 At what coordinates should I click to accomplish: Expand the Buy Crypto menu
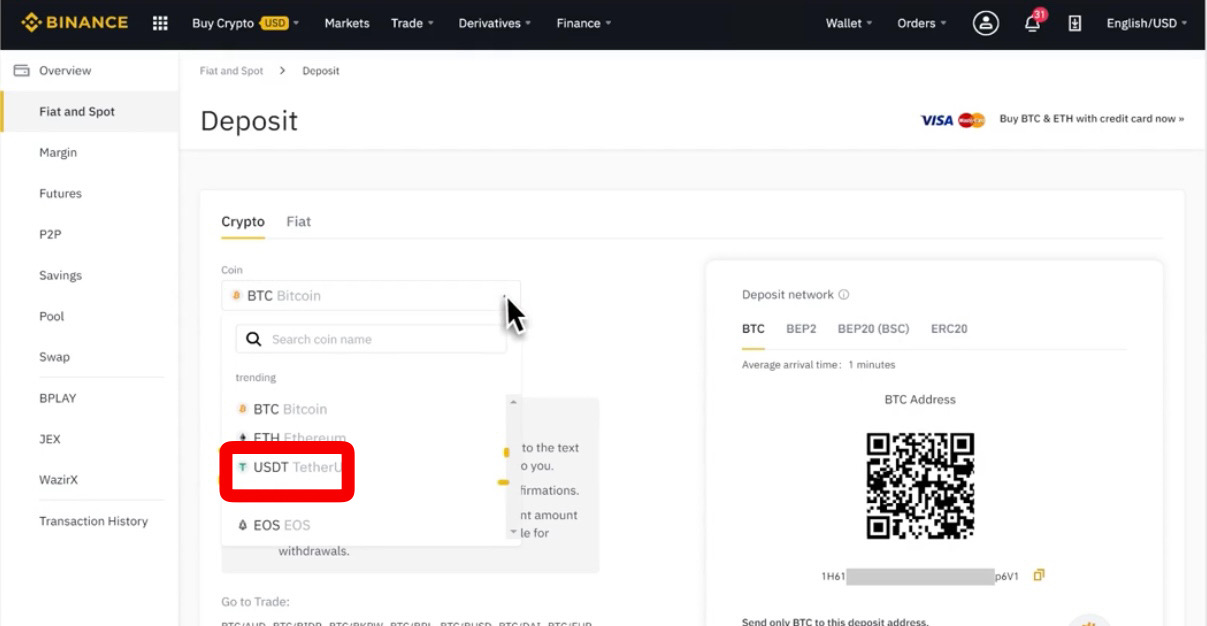(x=246, y=23)
